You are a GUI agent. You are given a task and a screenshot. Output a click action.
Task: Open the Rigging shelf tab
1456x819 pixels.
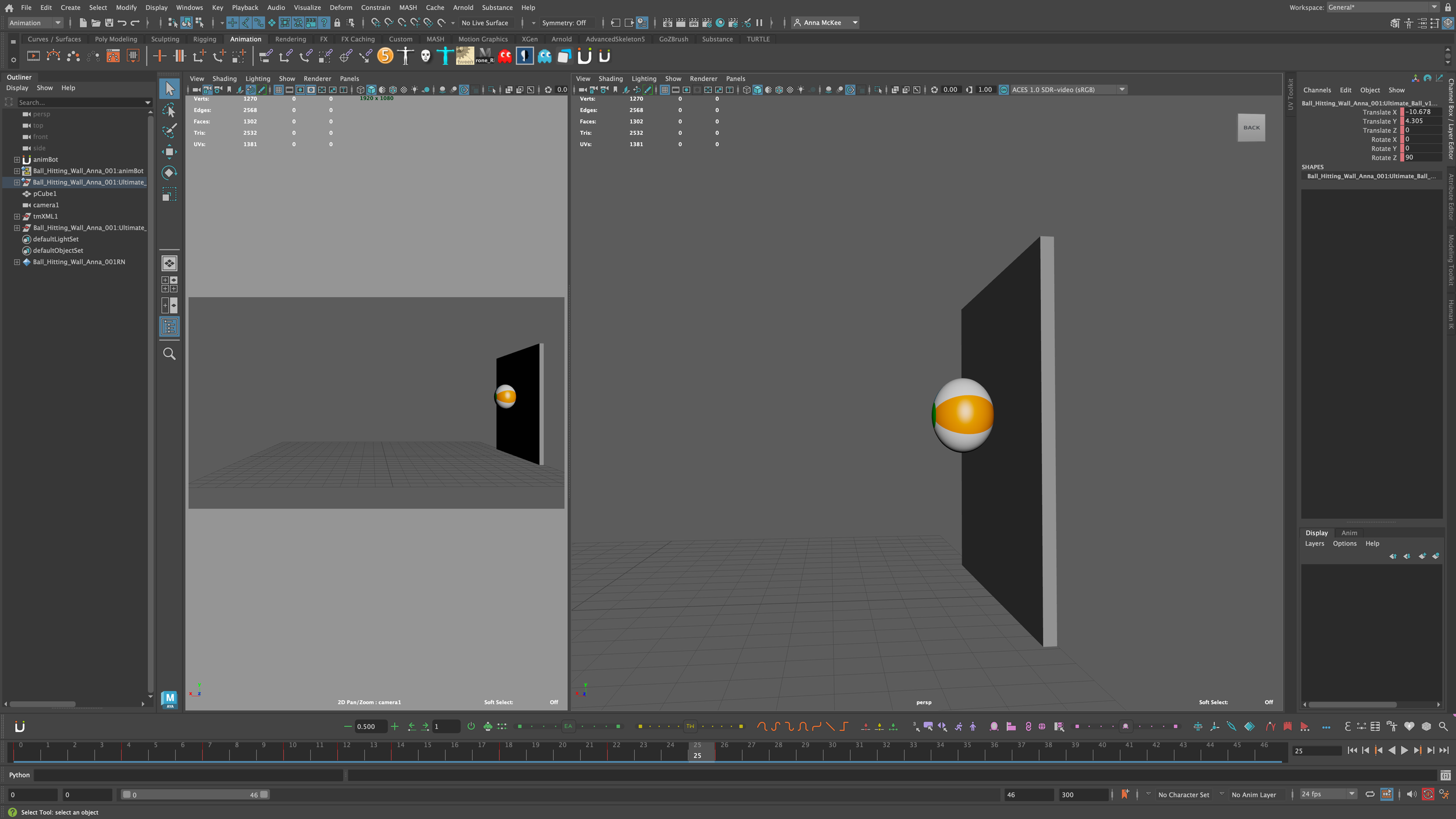pos(204,39)
